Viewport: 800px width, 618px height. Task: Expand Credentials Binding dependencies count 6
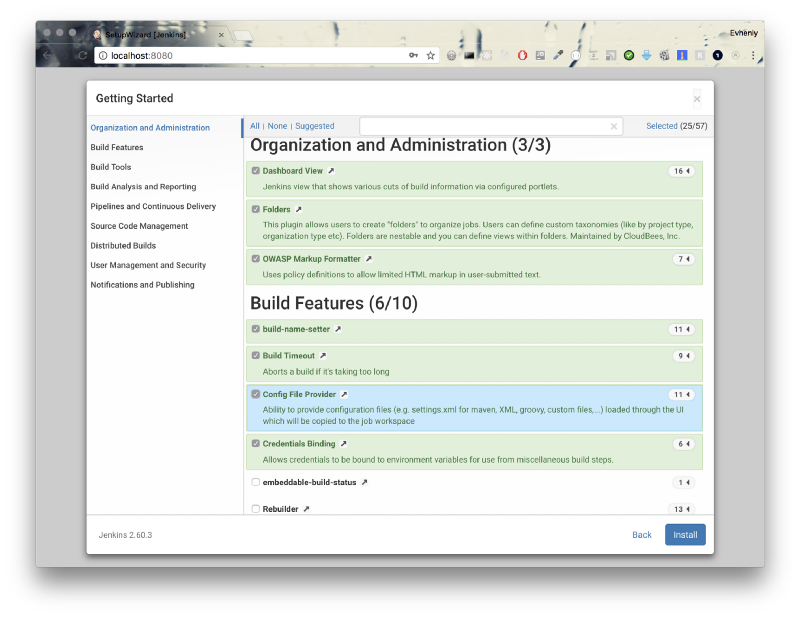(684, 444)
